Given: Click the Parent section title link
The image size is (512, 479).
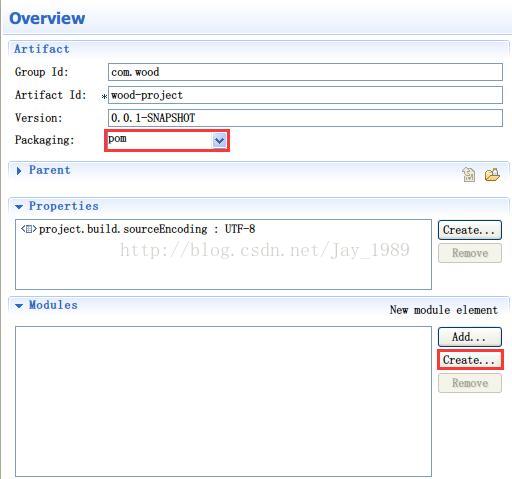Looking at the screenshot, I should tap(50, 170).
